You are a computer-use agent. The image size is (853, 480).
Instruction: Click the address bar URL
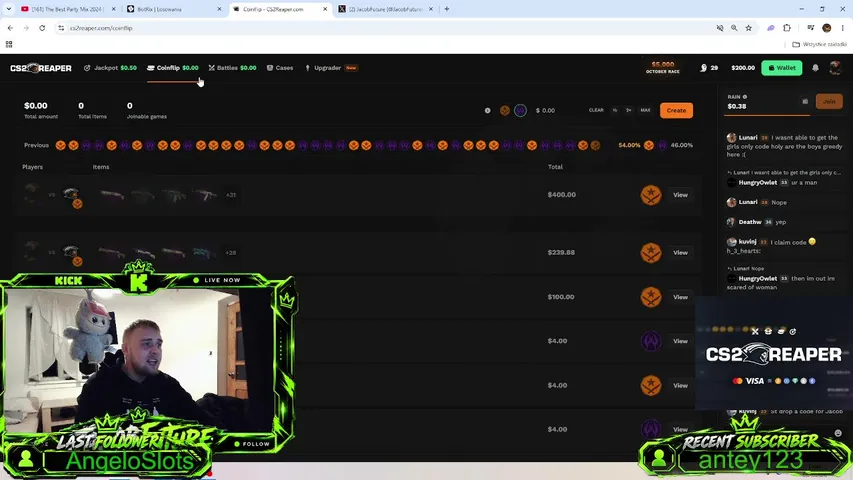pos(101,28)
